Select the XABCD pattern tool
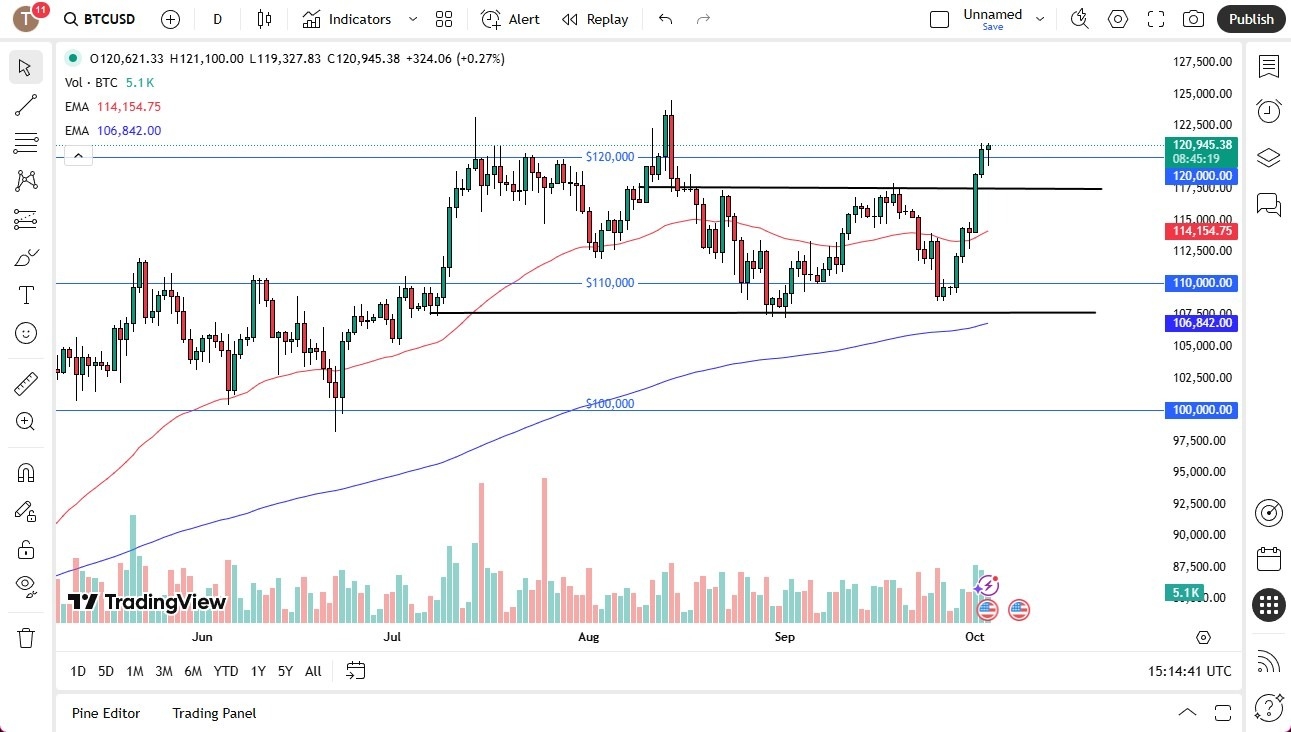 pos(26,180)
